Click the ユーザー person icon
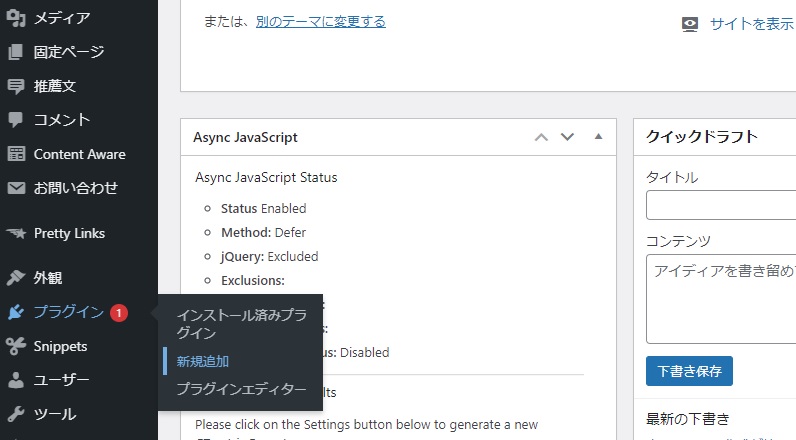This screenshot has height=440, width=796. (x=16, y=380)
